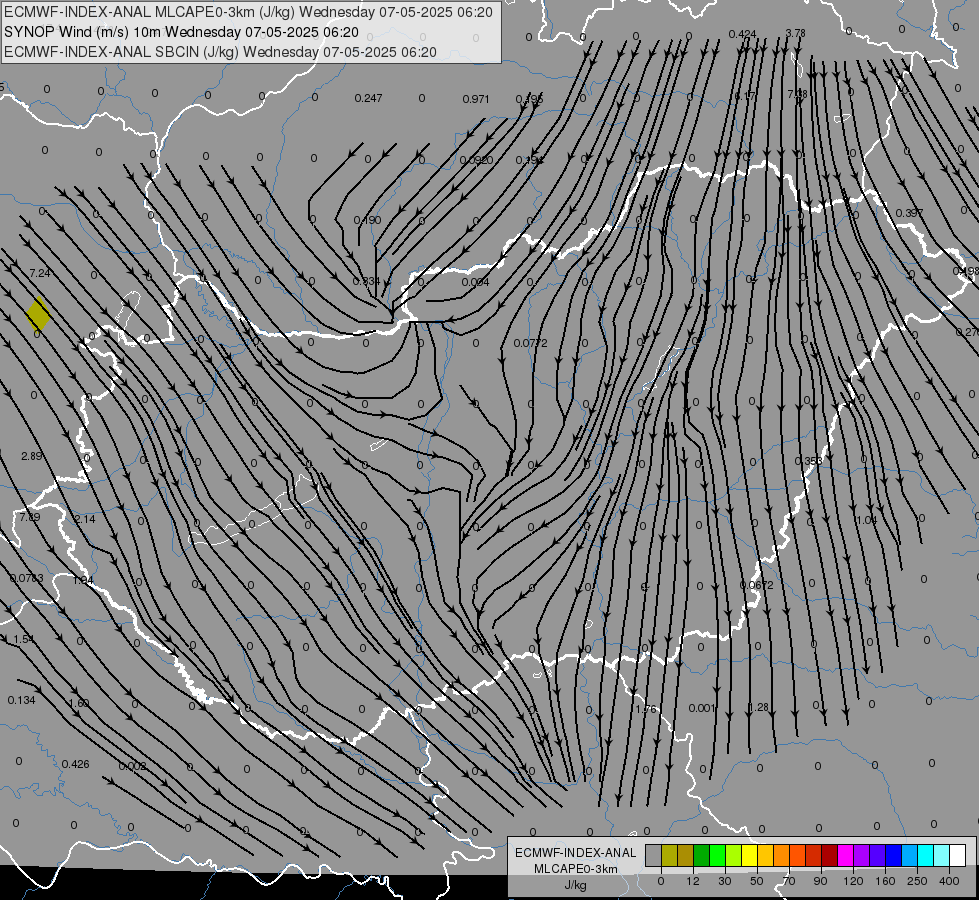Click the legend tick label 90
The height and width of the screenshot is (900, 979).
click(x=820, y=881)
